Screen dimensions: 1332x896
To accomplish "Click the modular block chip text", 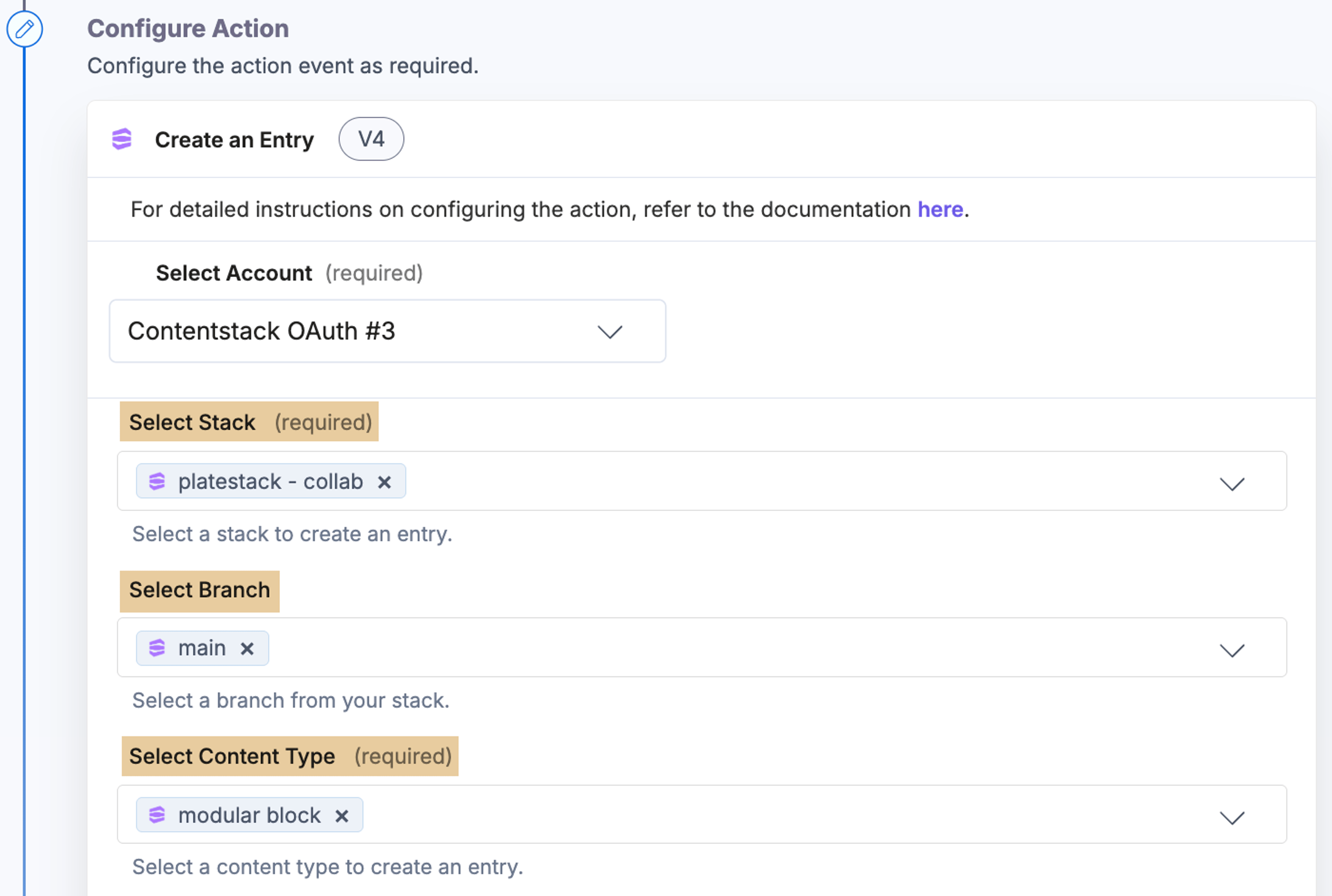I will coord(250,816).
